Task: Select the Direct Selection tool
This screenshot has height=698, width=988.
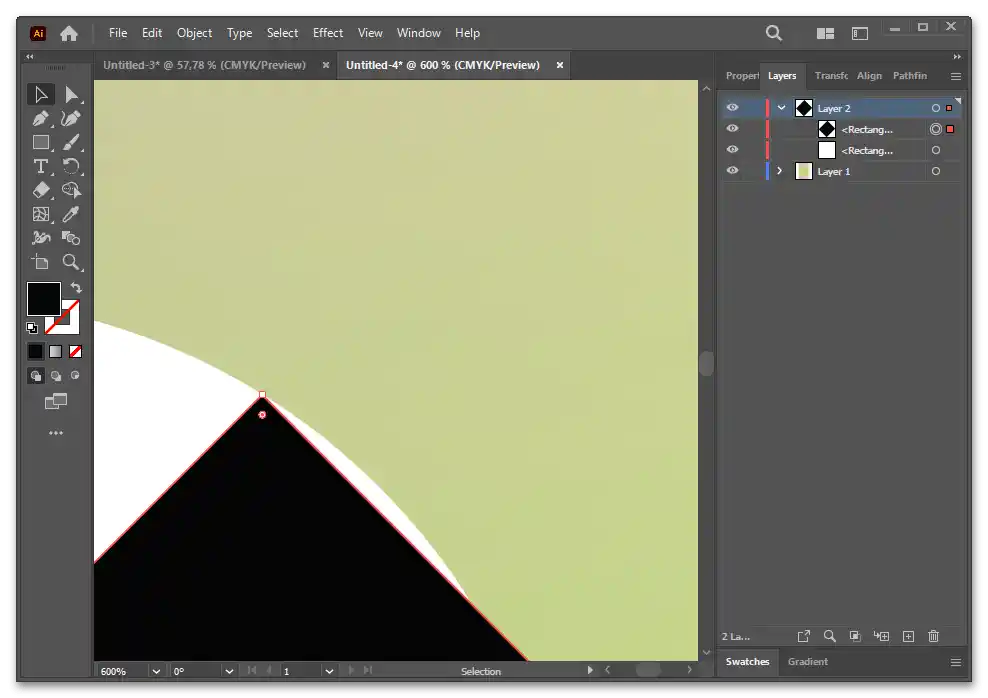Action: point(71,95)
